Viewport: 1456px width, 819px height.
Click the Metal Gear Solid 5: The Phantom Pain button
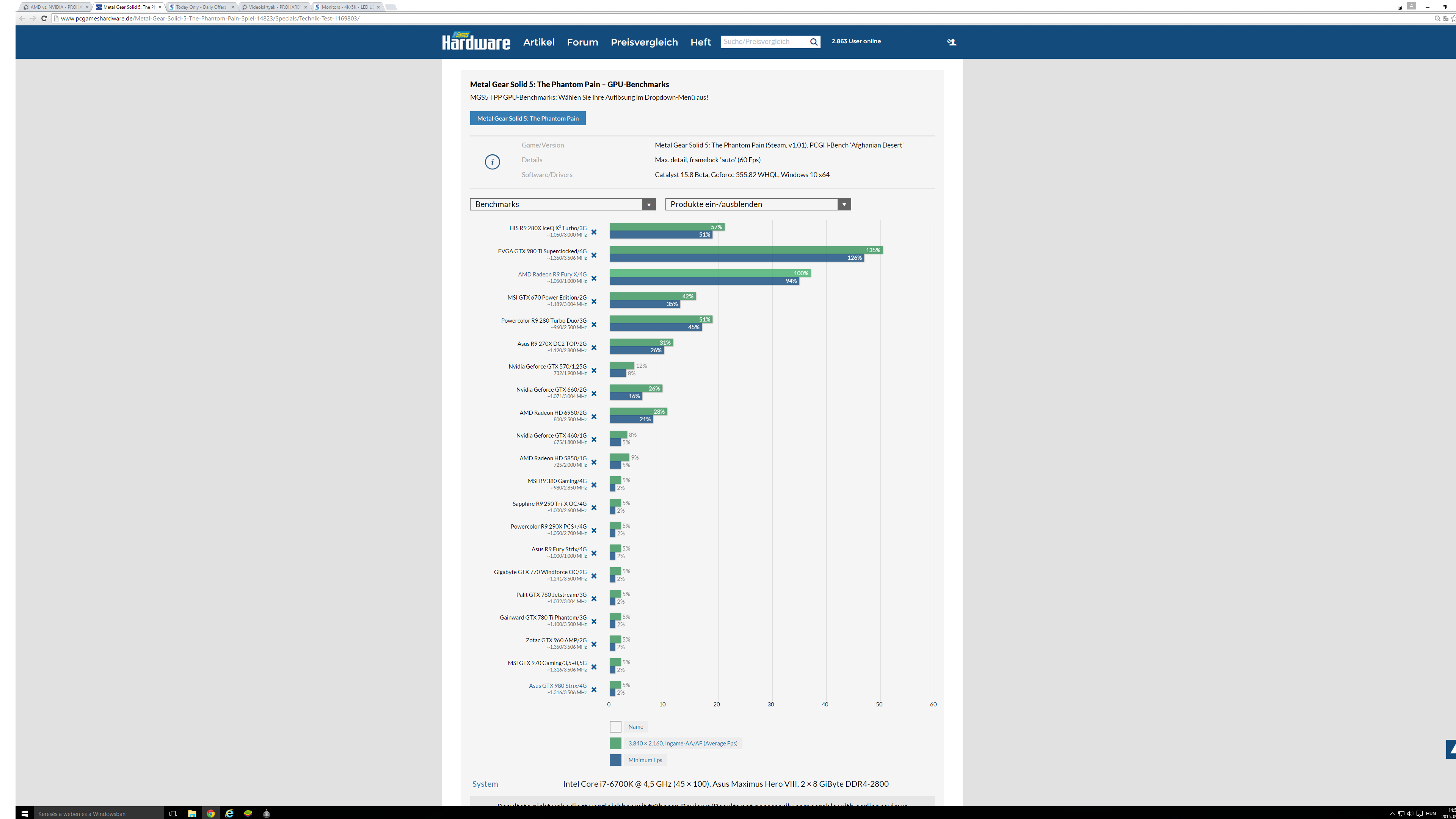pos(528,118)
